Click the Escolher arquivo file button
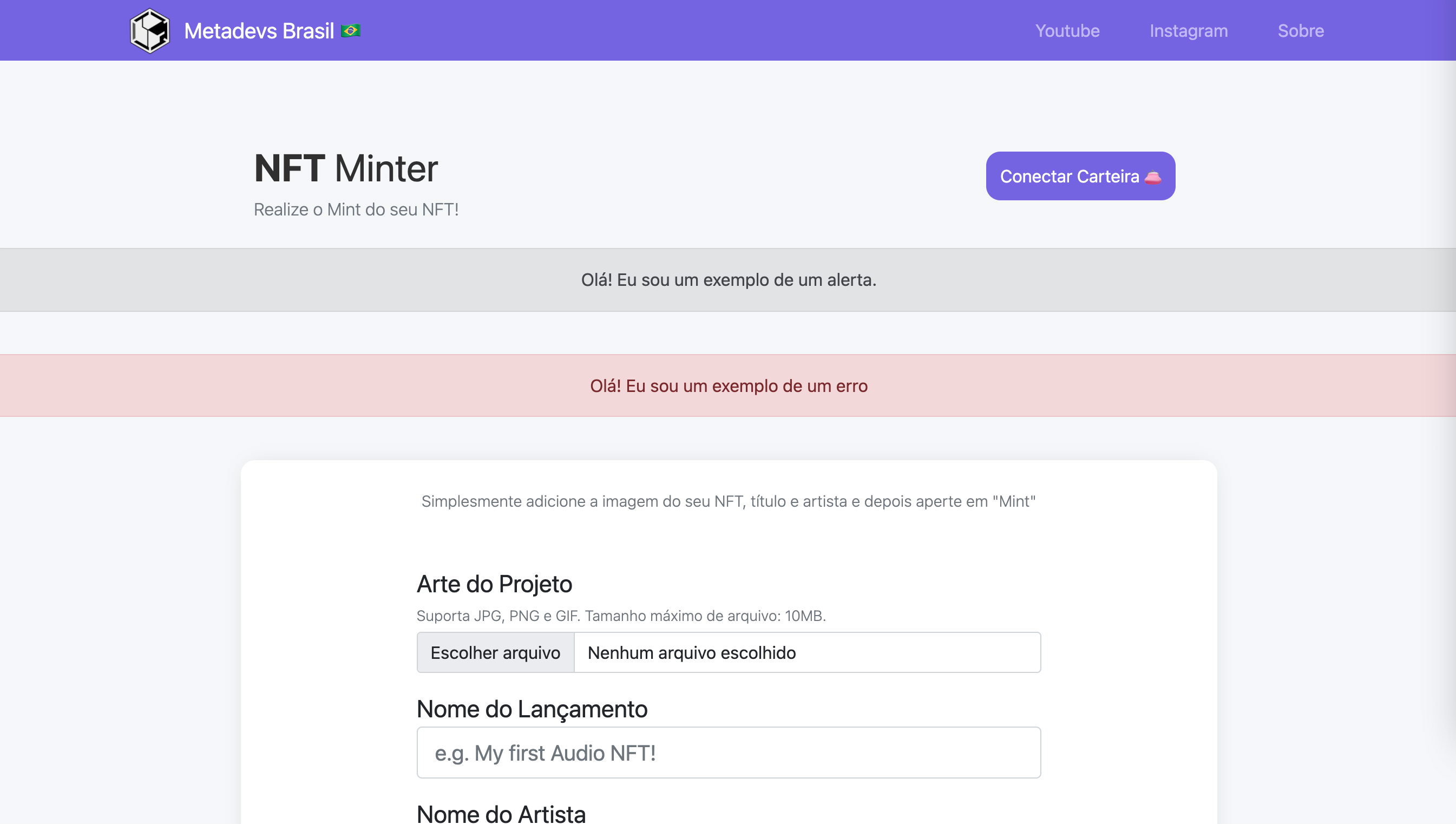Image resolution: width=1456 pixels, height=824 pixels. 495,652
